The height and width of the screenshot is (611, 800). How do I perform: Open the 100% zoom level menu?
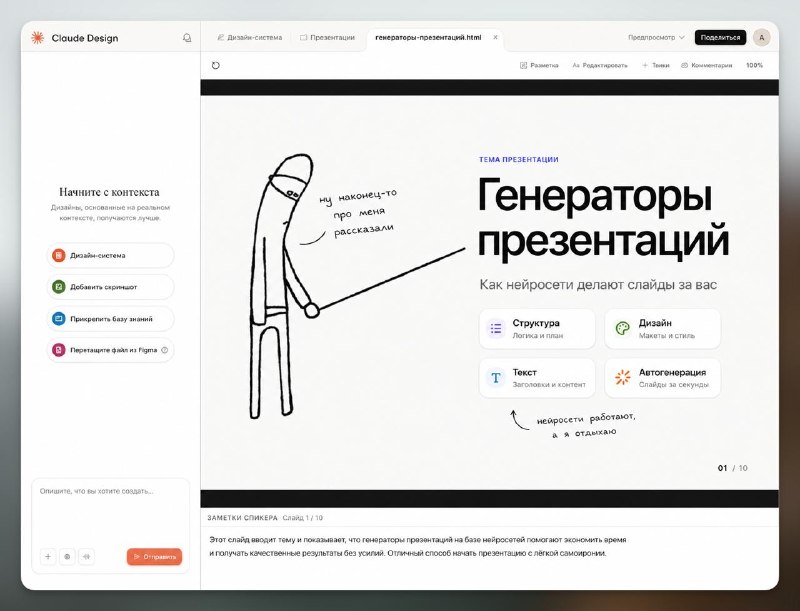point(754,65)
